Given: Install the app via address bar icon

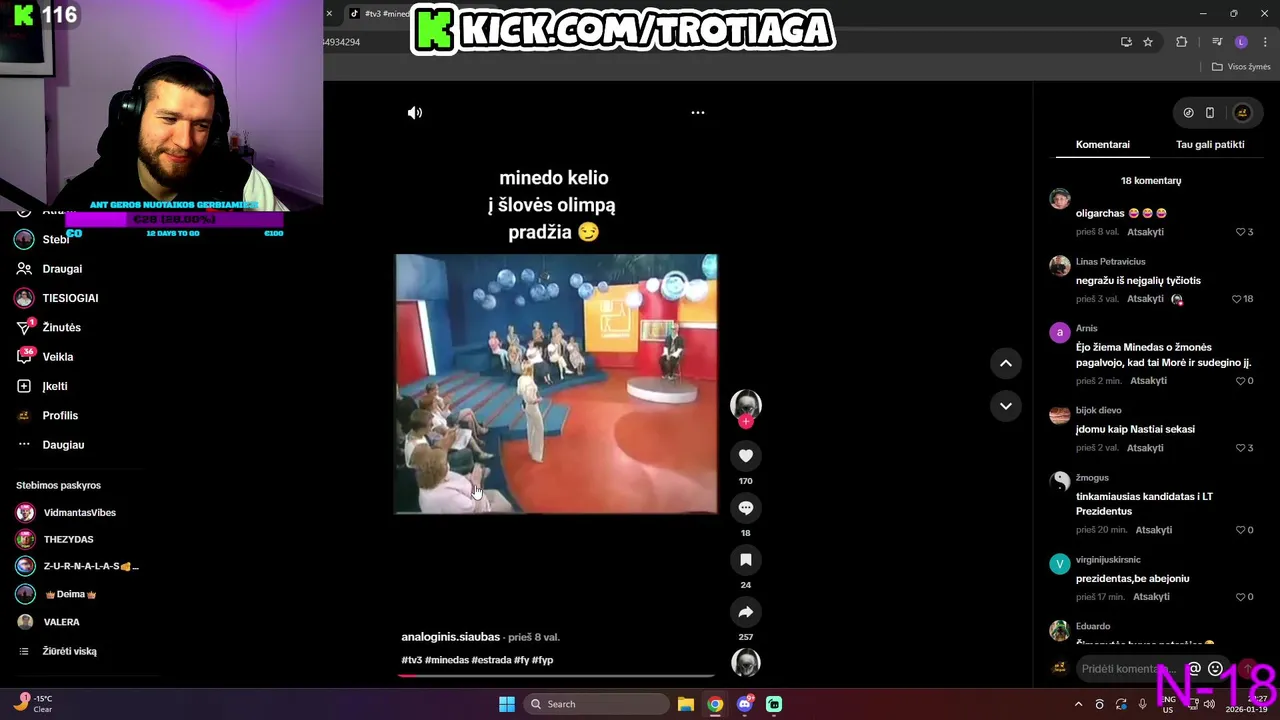Looking at the screenshot, I should 1126,42.
